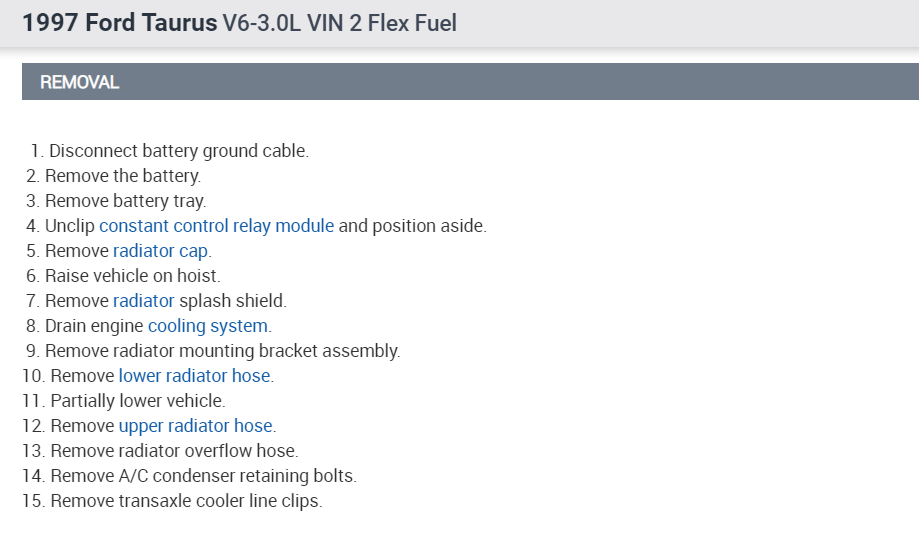The height and width of the screenshot is (548, 919).
Task: Click 'Drain engine' text in step 8
Action: [x=94, y=326]
